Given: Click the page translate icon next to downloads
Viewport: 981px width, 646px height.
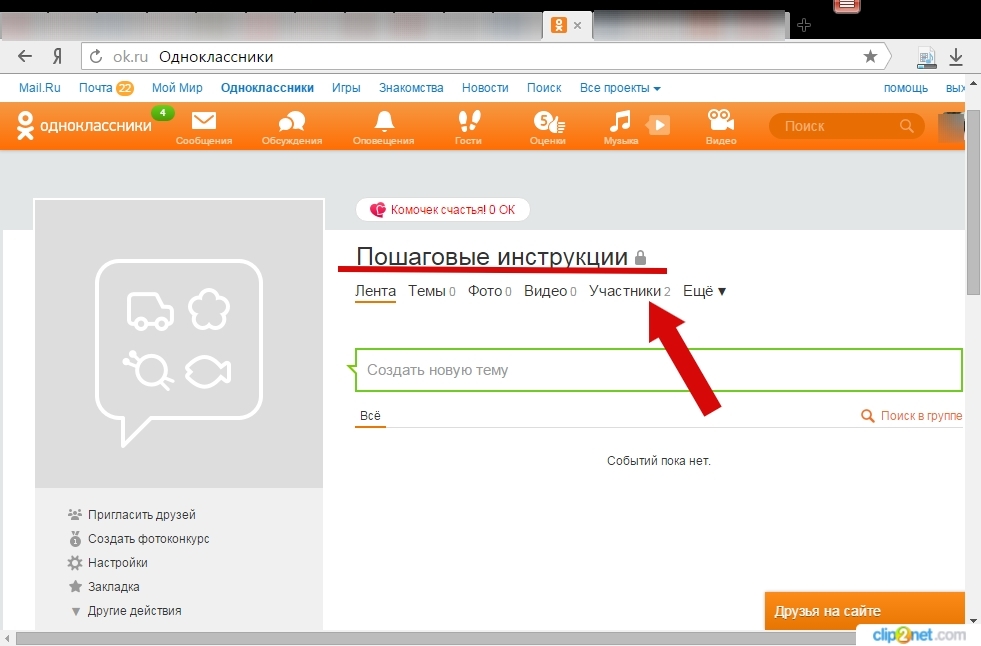Looking at the screenshot, I should click(927, 58).
